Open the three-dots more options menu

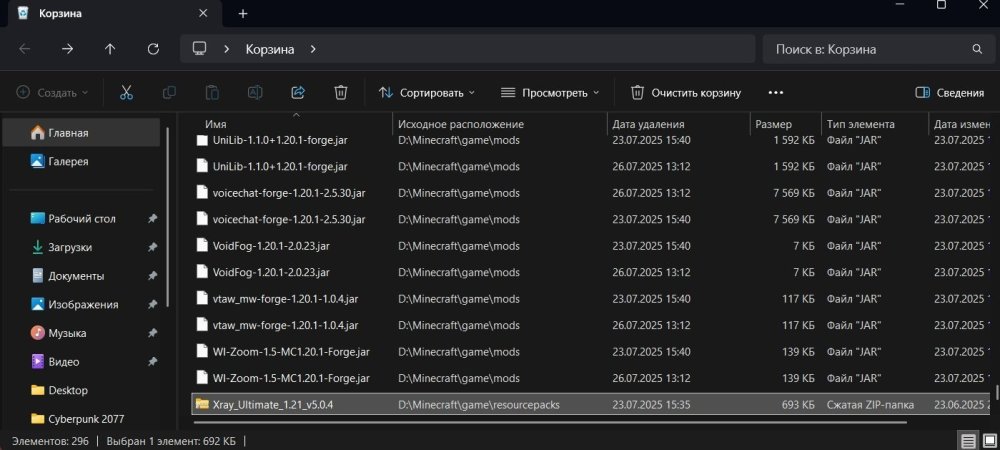(776, 92)
